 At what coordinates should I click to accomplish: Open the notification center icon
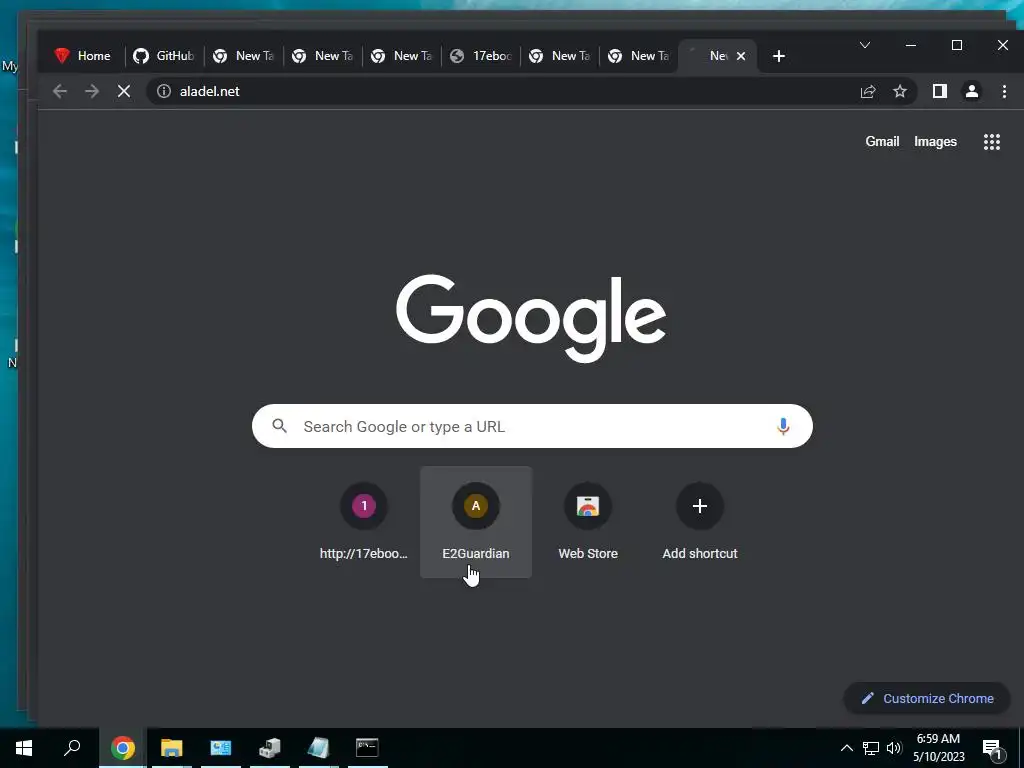pyautogui.click(x=993, y=750)
